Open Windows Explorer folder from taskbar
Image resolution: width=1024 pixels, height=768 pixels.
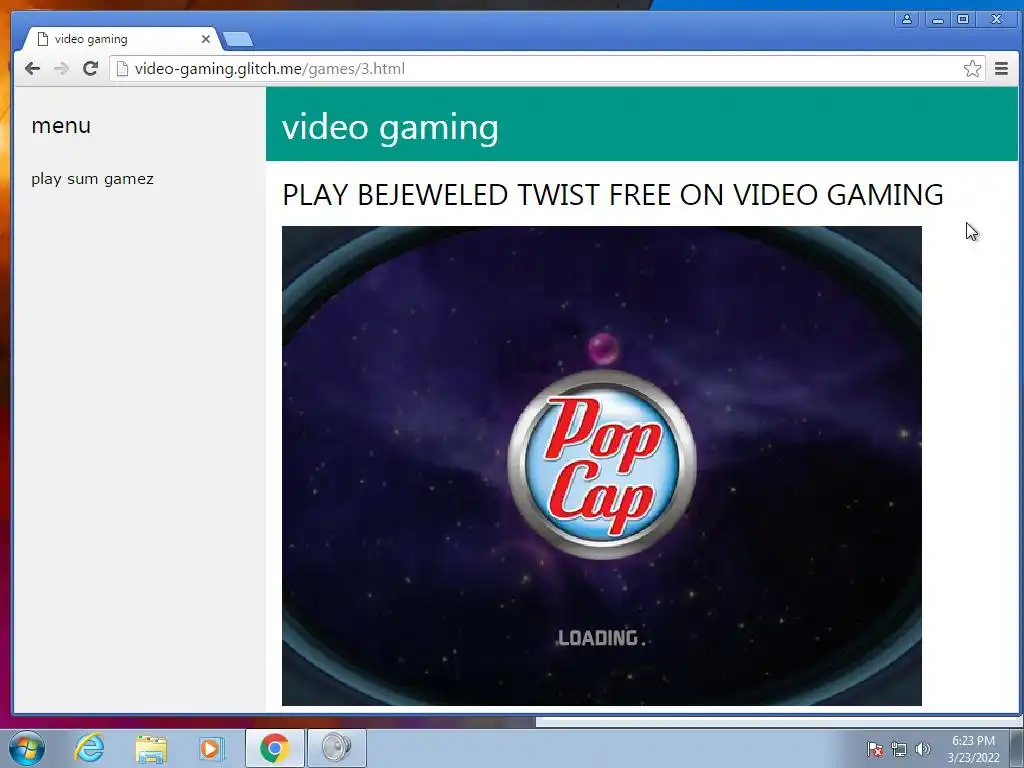click(151, 748)
